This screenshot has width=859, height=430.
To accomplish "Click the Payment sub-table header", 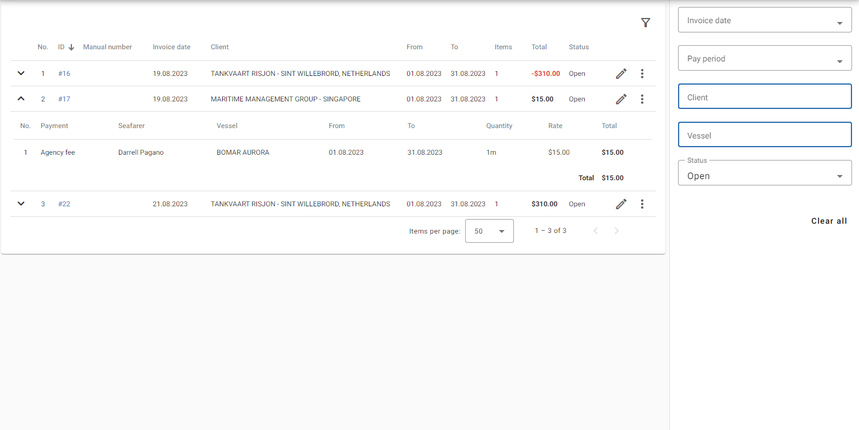I will click(x=54, y=126).
